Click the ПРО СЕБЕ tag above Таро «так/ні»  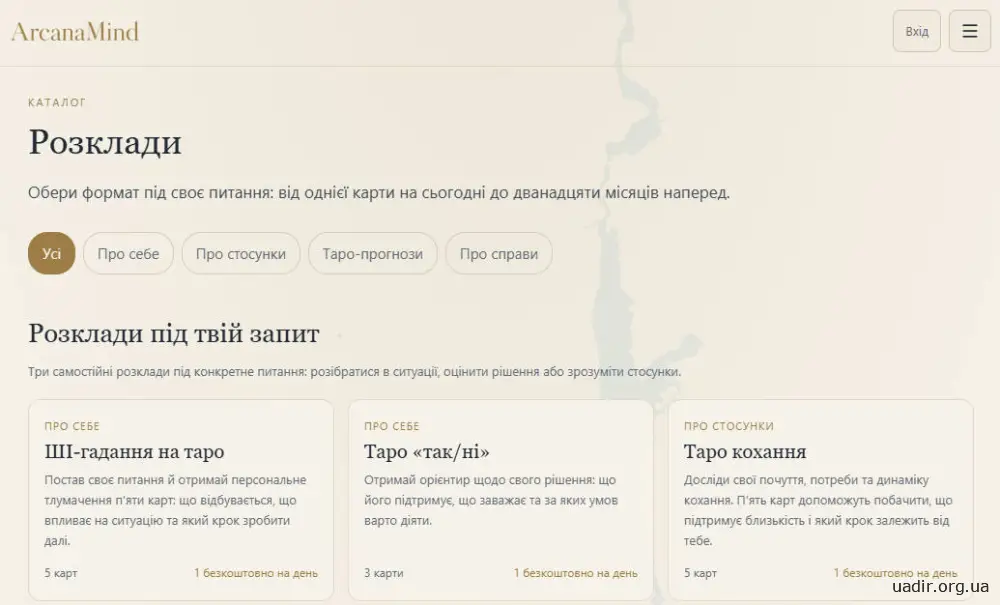click(x=392, y=426)
